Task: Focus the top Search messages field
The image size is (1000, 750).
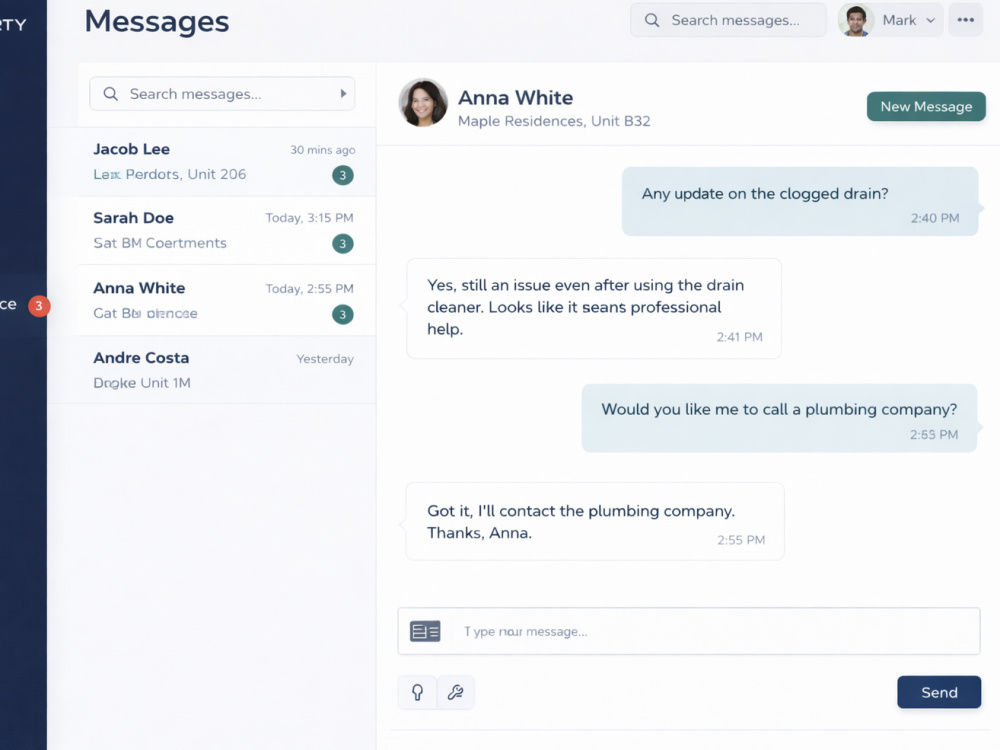Action: [728, 20]
